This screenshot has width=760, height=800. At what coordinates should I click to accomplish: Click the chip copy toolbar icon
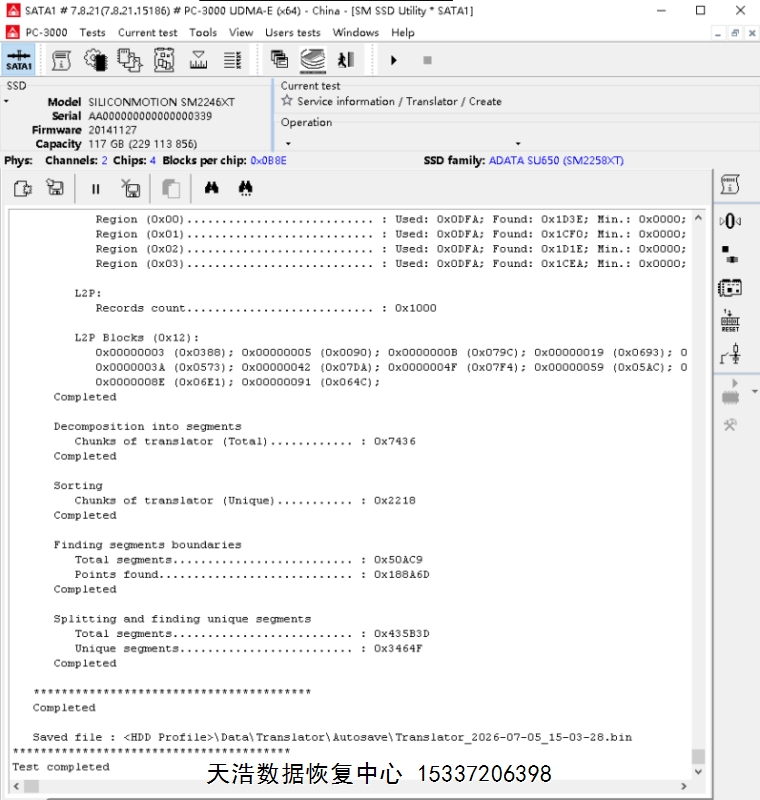coord(130,60)
